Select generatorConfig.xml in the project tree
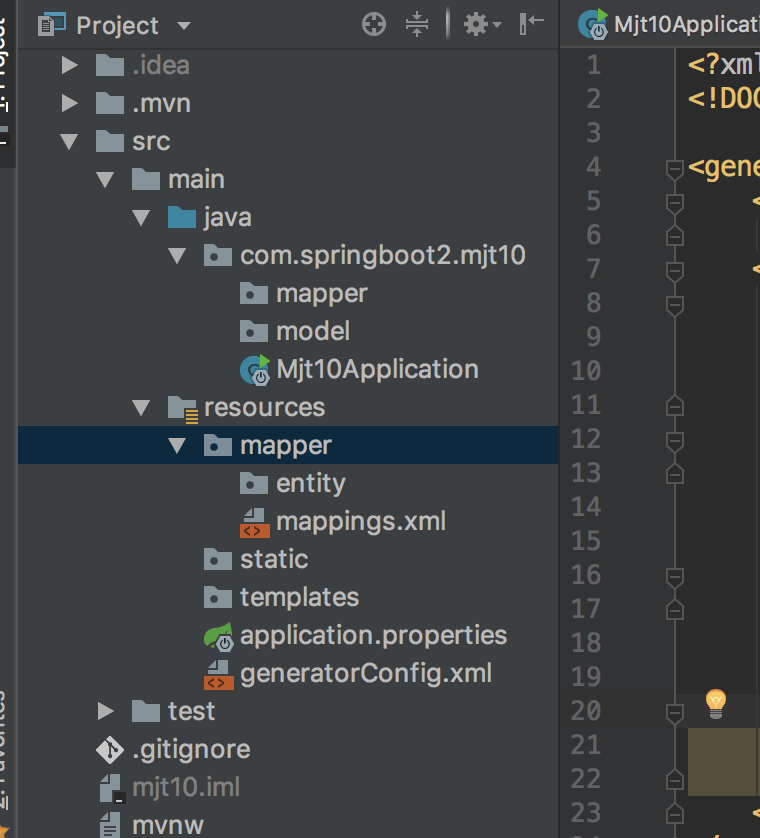 pos(365,673)
